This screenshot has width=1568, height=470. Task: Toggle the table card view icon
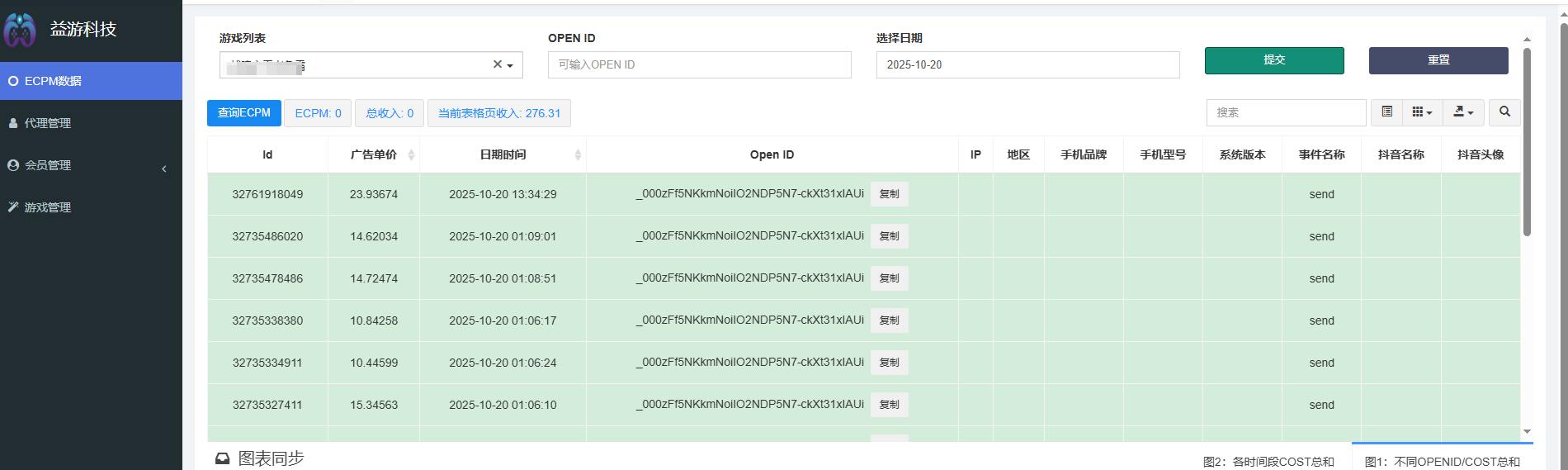coord(1387,112)
